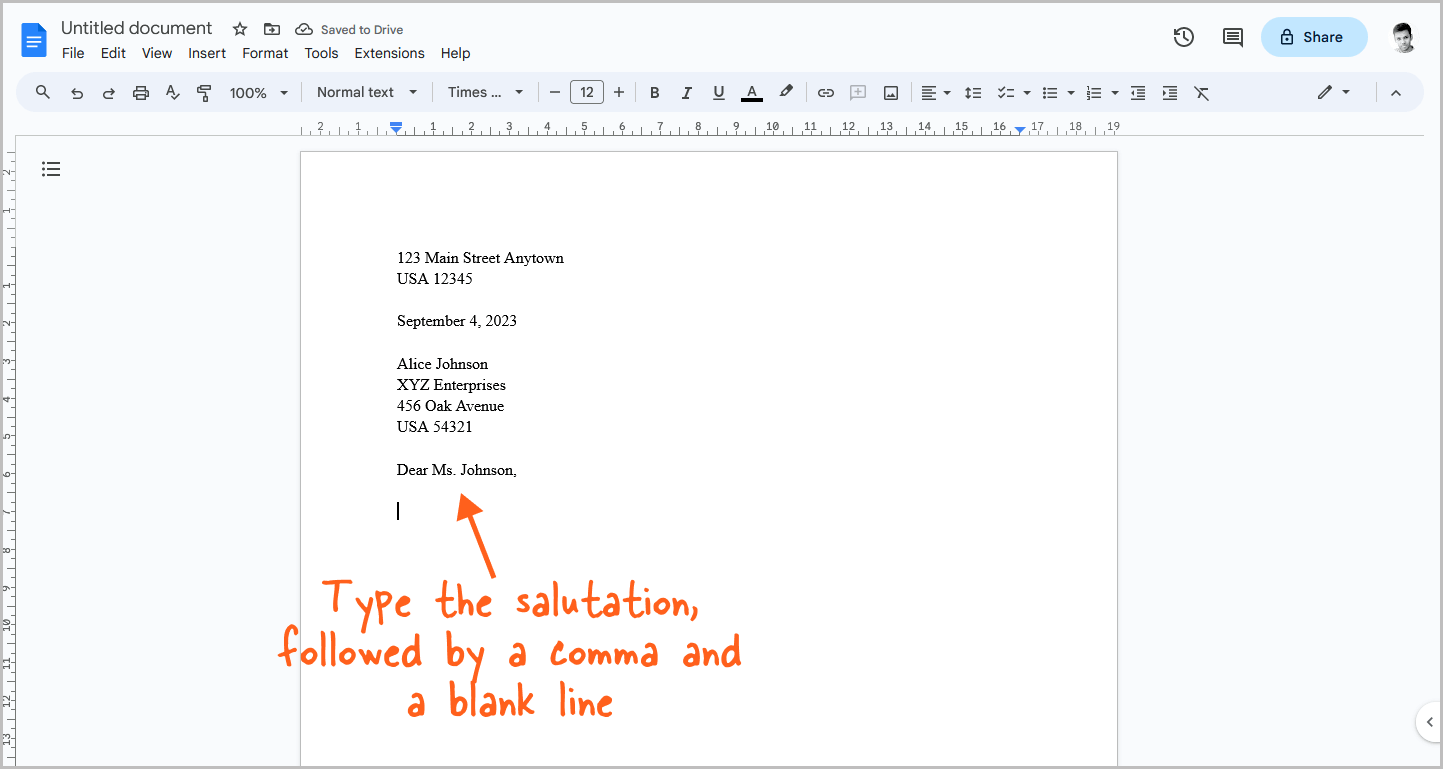The image size is (1443, 769).
Task: Open the line spacing menu
Action: click(973, 92)
